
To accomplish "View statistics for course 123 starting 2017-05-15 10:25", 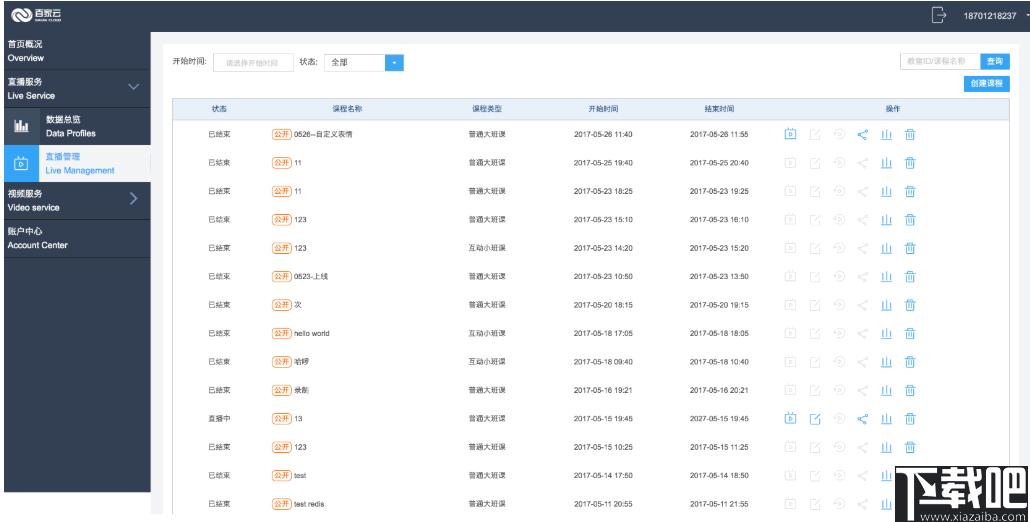I will click(886, 447).
